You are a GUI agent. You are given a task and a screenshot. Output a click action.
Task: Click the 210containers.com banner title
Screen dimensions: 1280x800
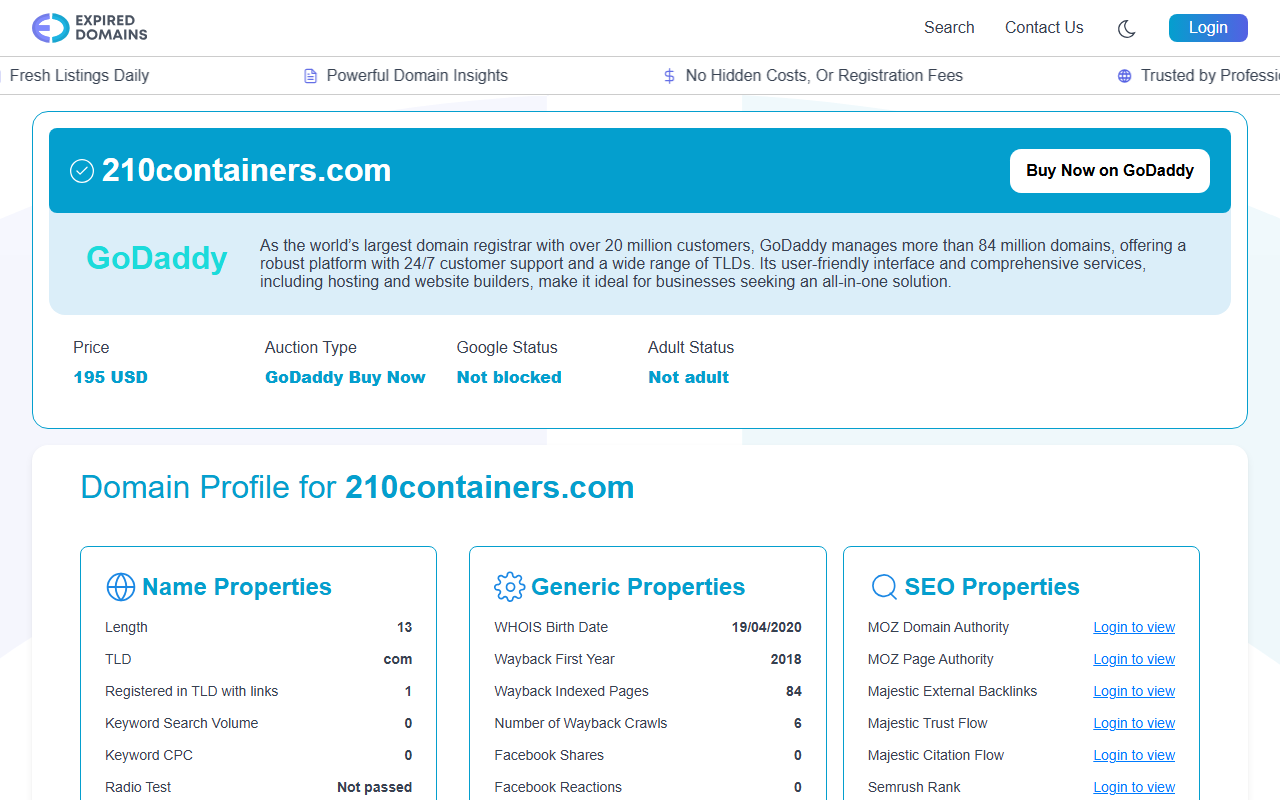pos(246,171)
